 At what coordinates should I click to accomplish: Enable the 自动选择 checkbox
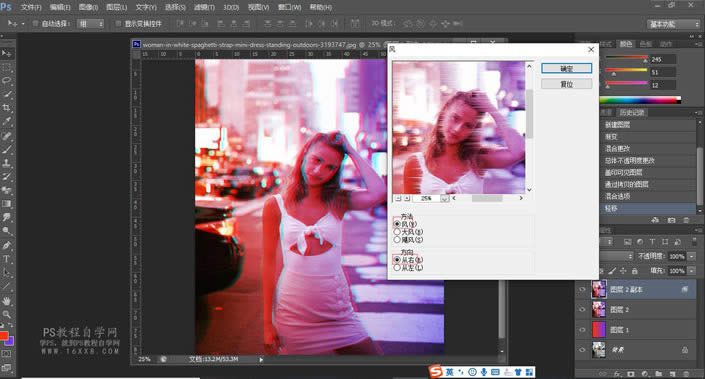[35, 23]
